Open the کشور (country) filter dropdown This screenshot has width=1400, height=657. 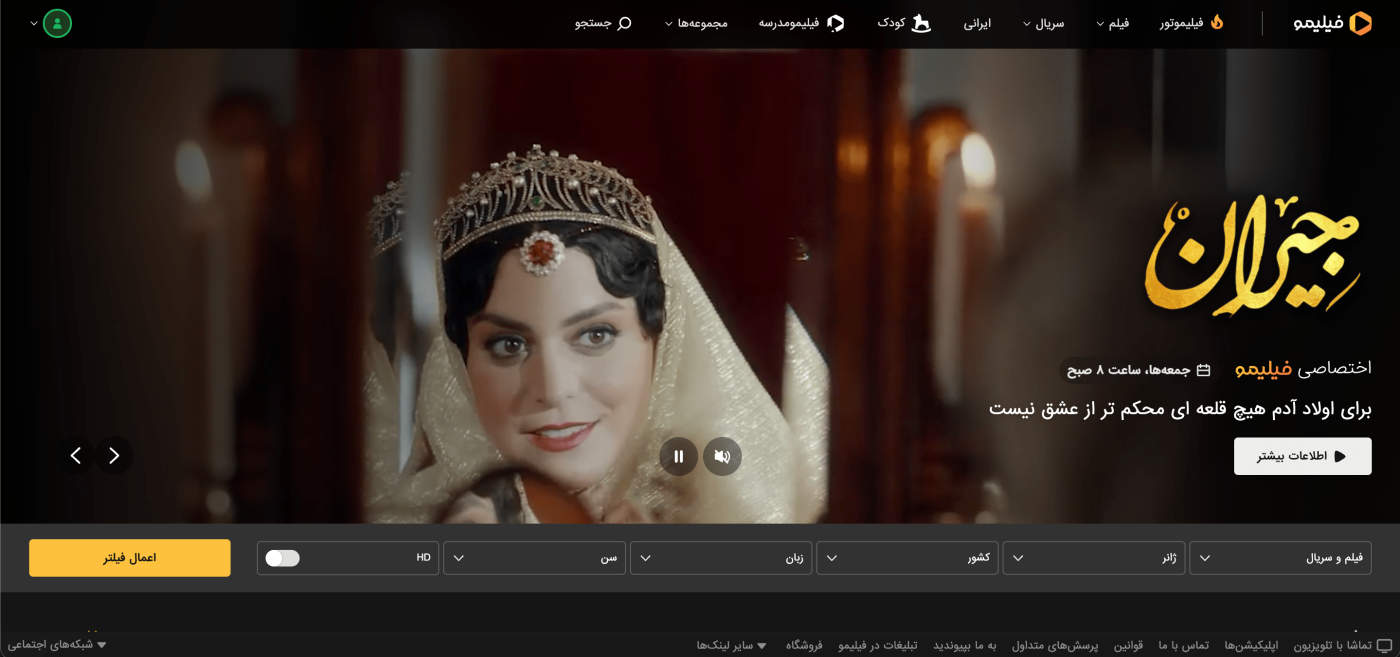point(907,557)
